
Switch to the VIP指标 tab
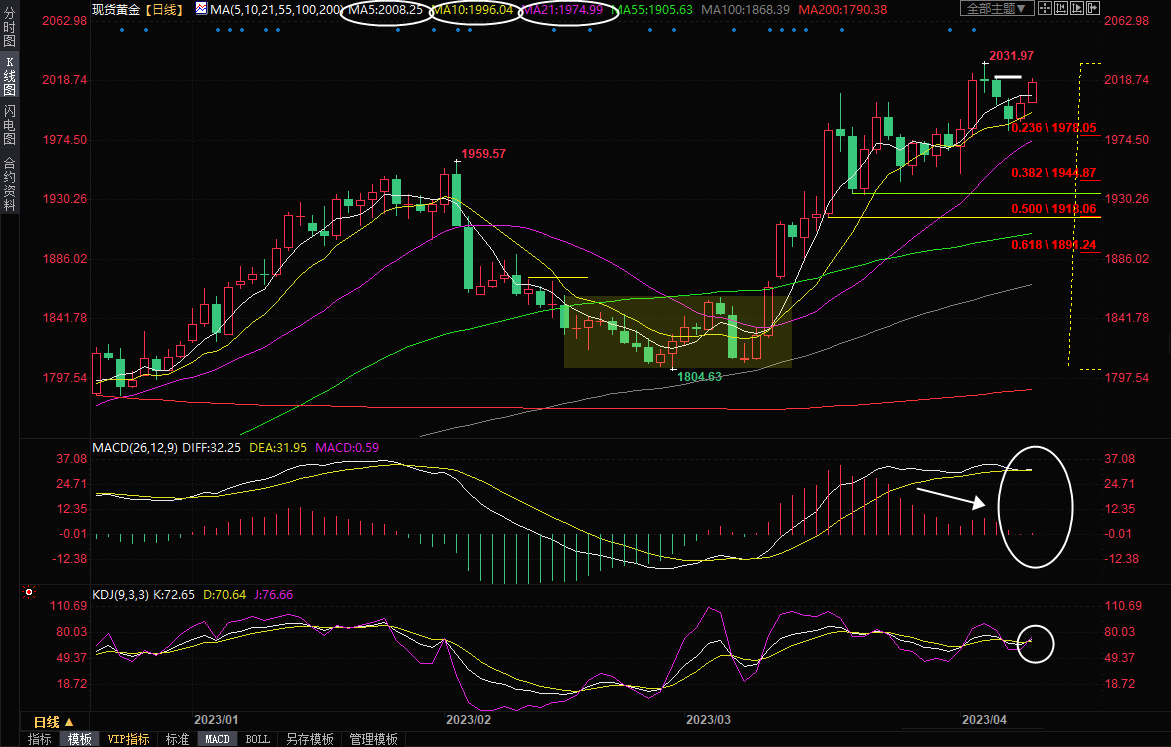(129, 739)
